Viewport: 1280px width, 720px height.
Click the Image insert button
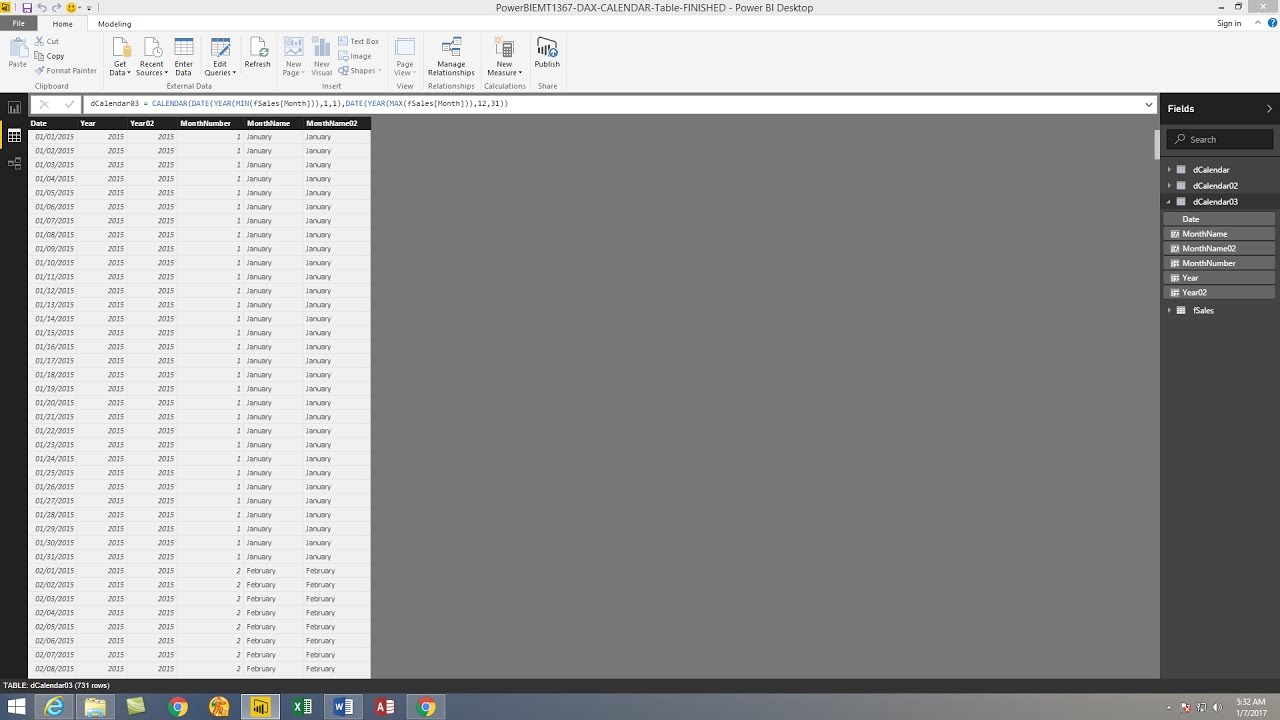point(355,56)
